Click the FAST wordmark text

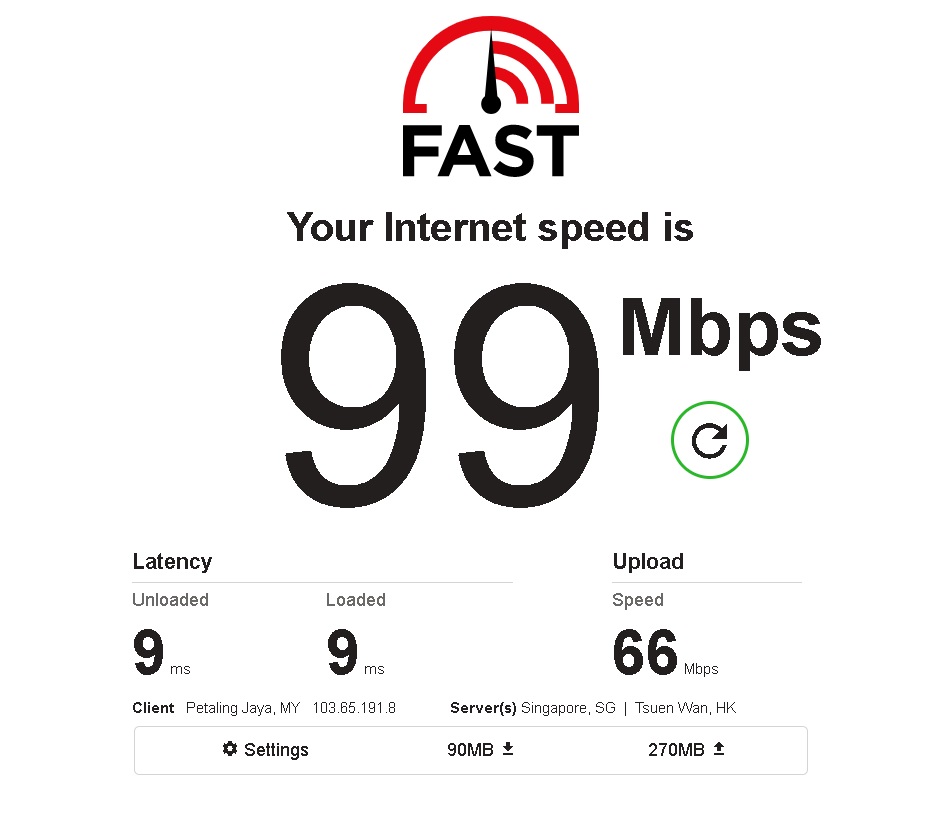490,150
